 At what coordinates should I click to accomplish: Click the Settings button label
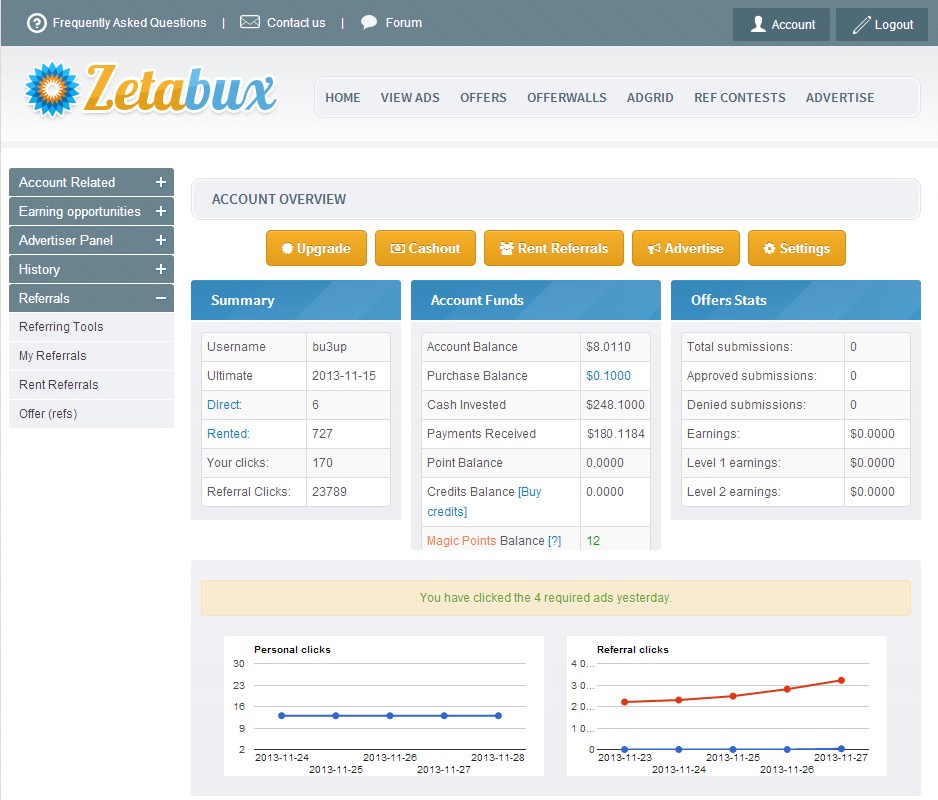pos(805,248)
